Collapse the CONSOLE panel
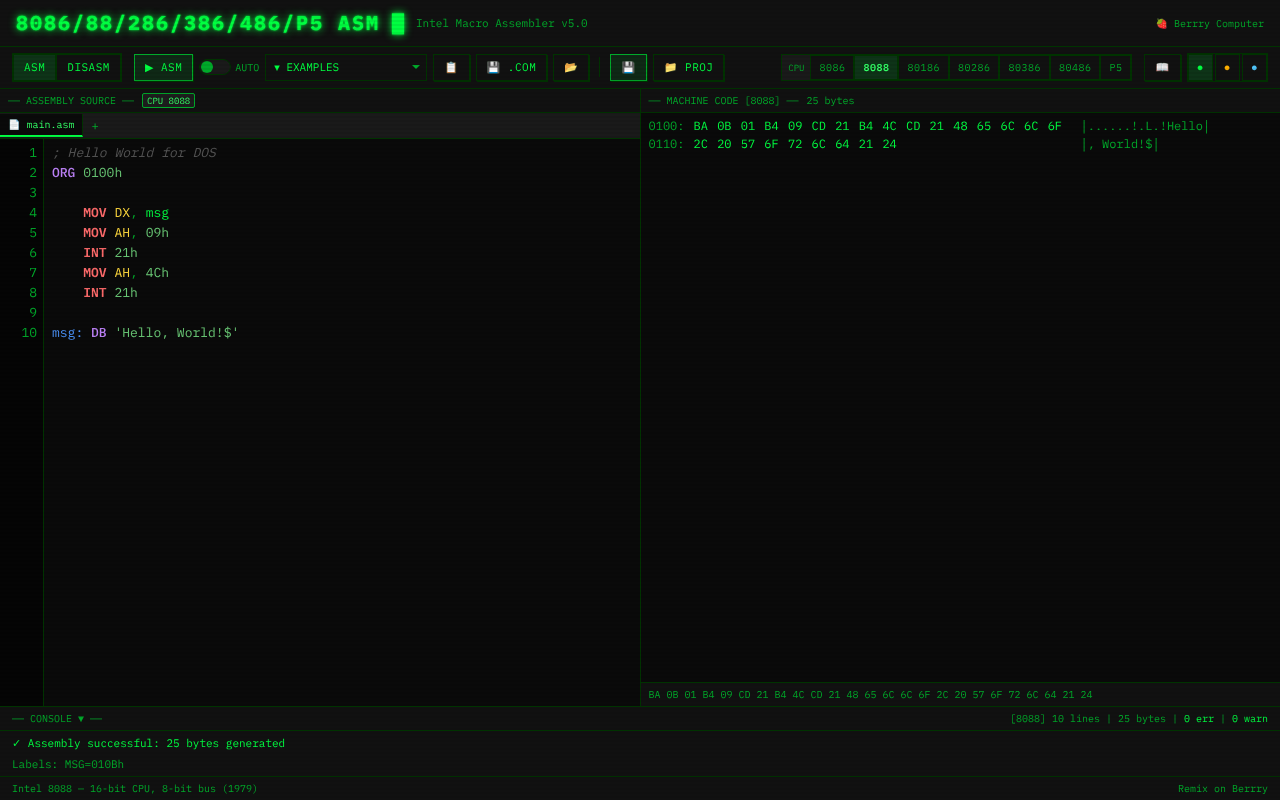This screenshot has height=800, width=1280. click(57, 719)
